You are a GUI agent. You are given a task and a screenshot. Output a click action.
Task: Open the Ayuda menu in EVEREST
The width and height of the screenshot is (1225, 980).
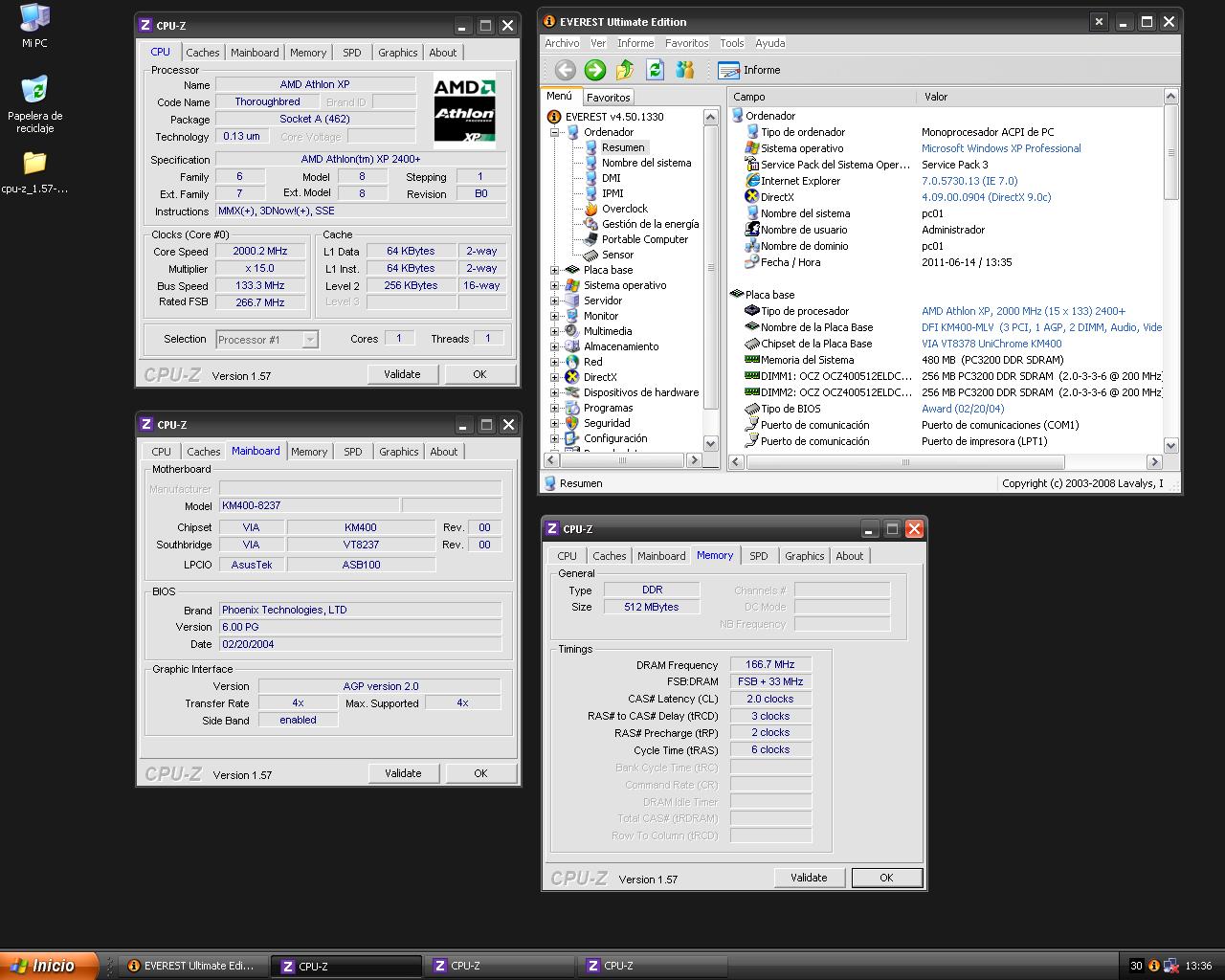(769, 43)
